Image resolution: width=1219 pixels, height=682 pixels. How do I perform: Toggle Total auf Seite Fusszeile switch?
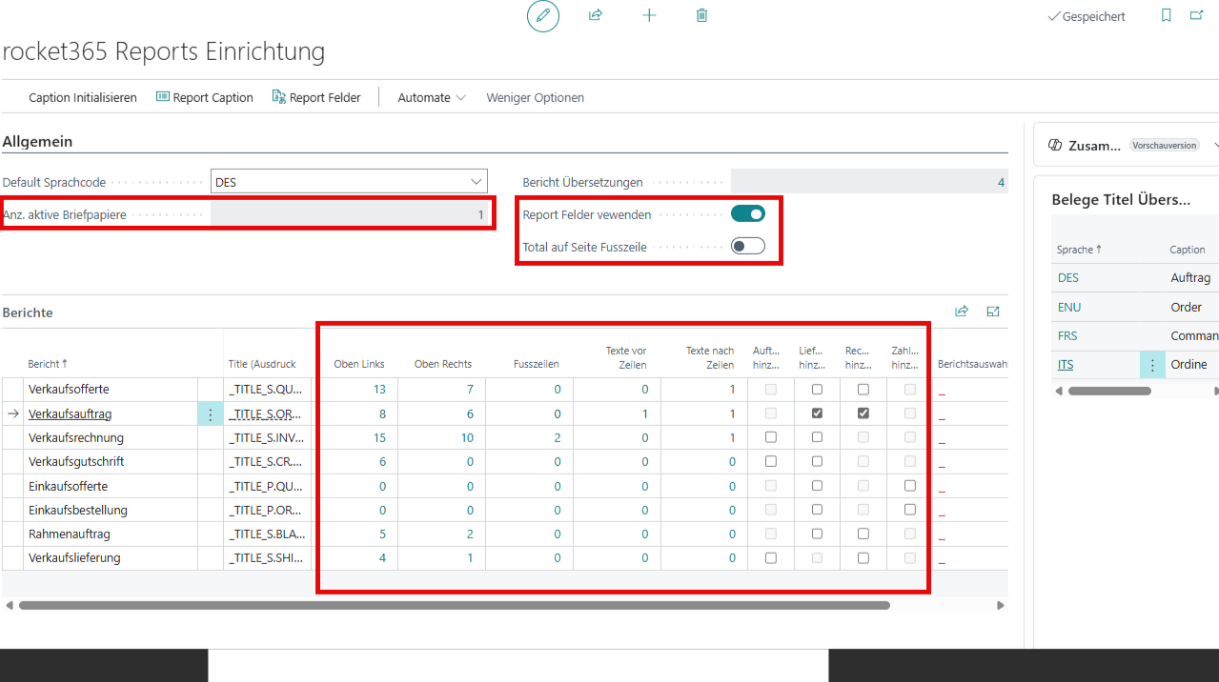tap(748, 246)
